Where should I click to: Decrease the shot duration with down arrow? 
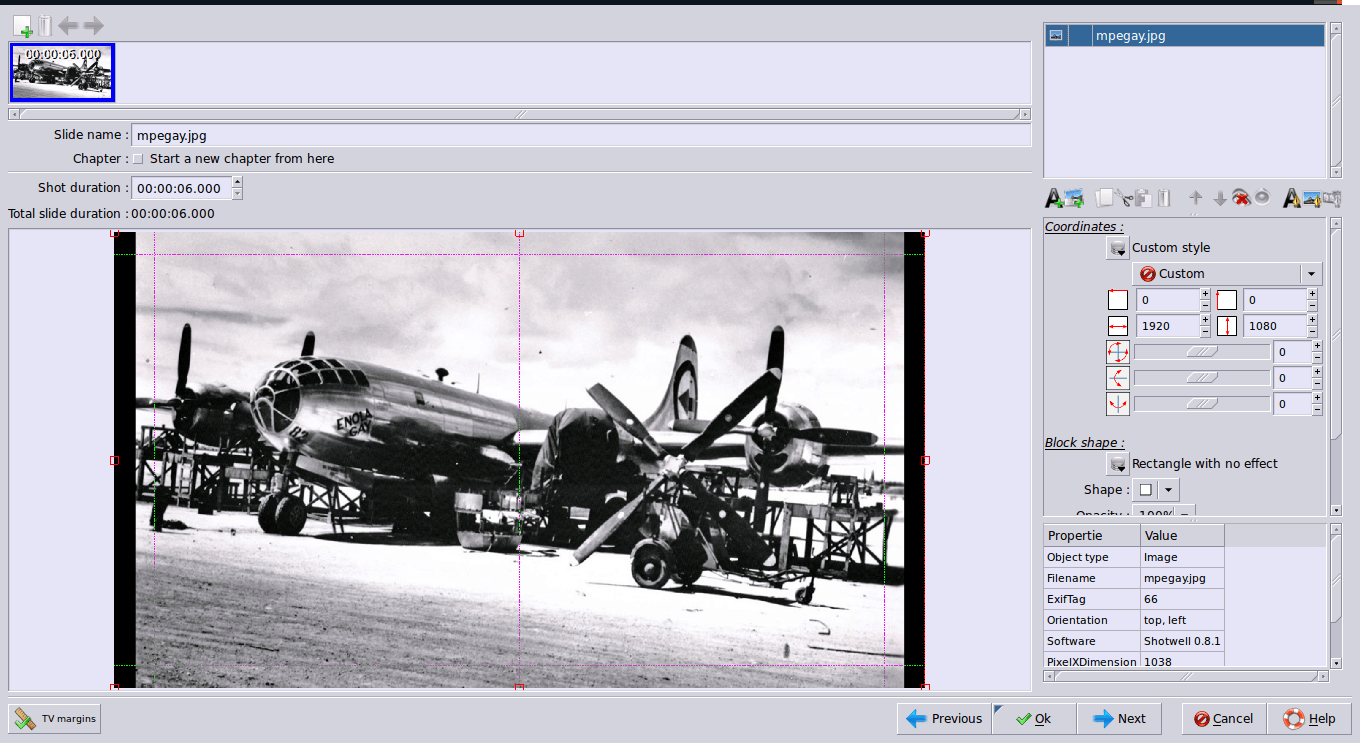pyautogui.click(x=237, y=193)
